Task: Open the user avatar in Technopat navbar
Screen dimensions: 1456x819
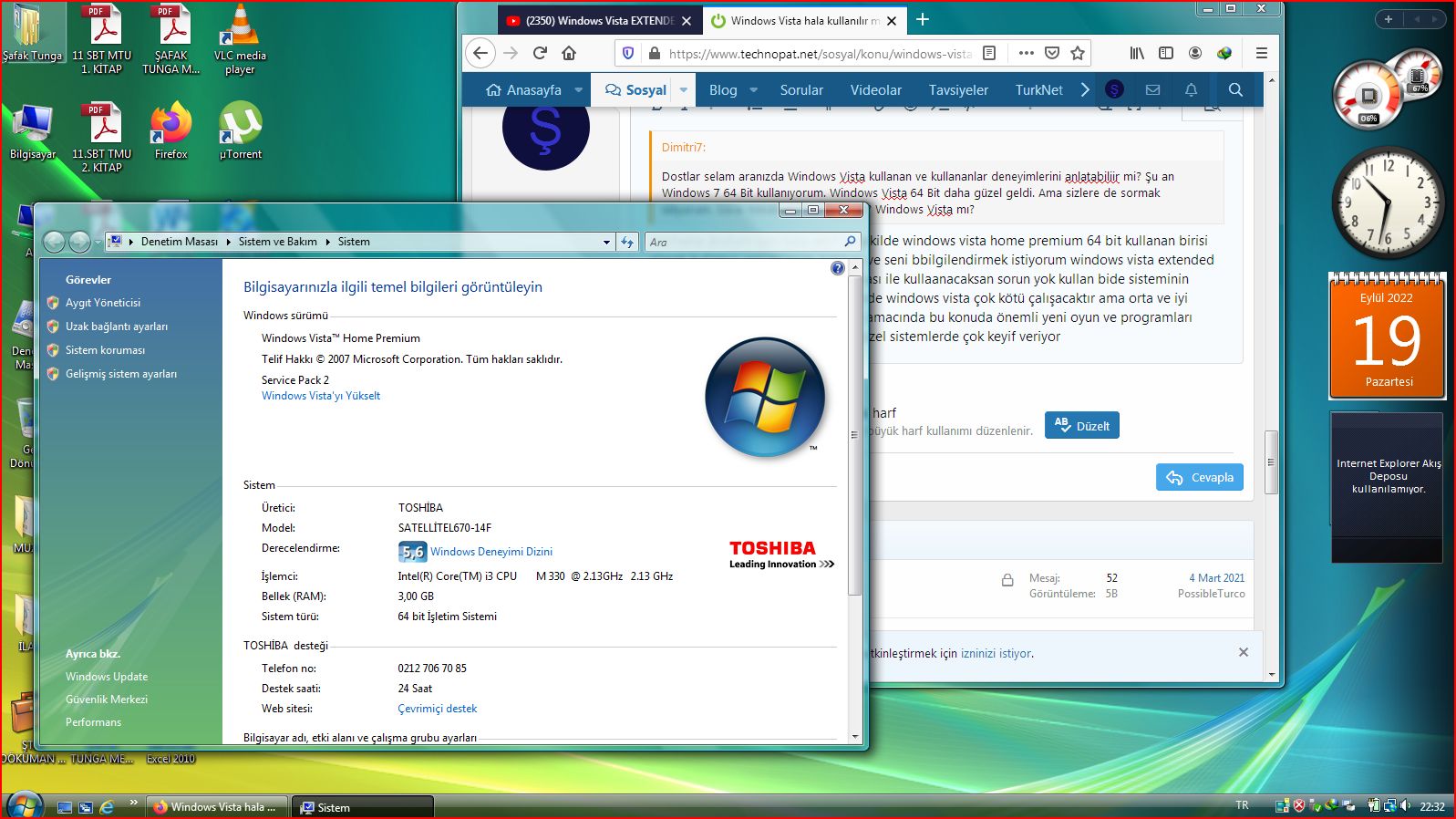Action: coord(1114,90)
